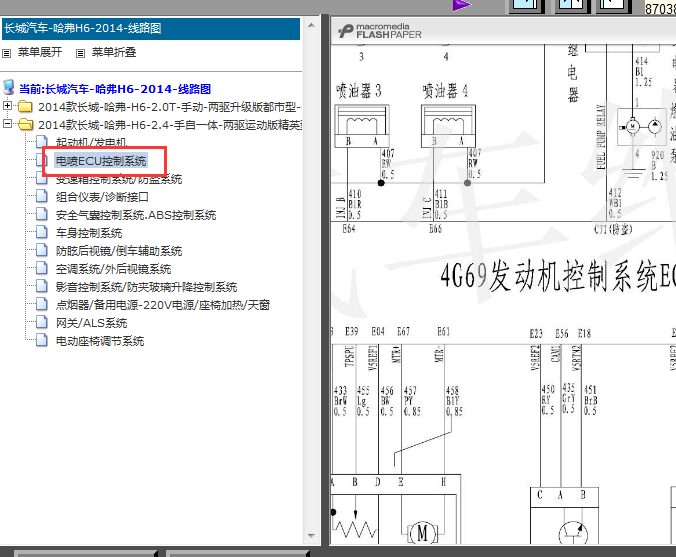The width and height of the screenshot is (676, 557).
Task: Click the open folder icon of 2.4-手自一体
Action: (25, 125)
